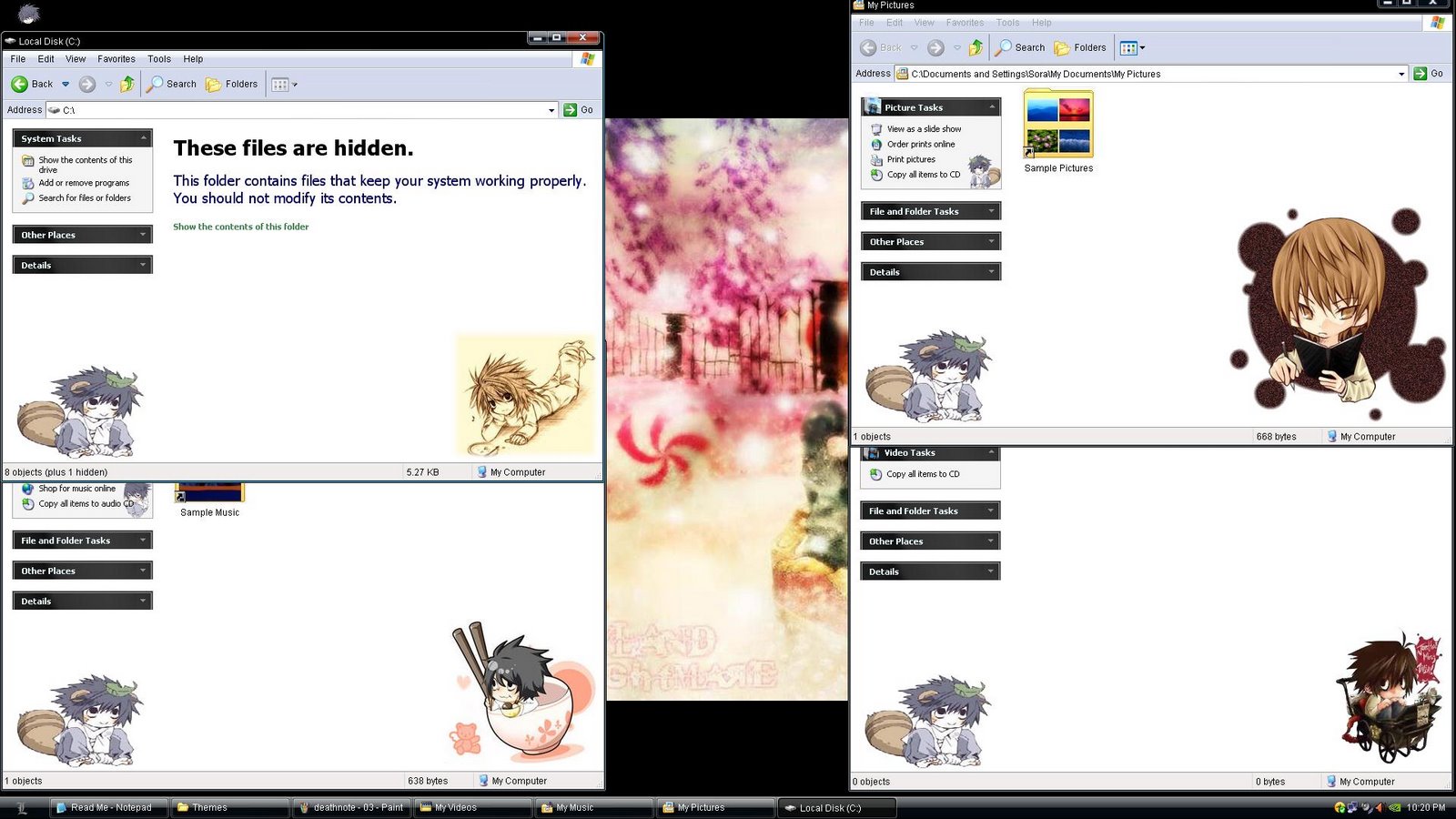Click Folders button in Local Disk window

pyautogui.click(x=232, y=84)
